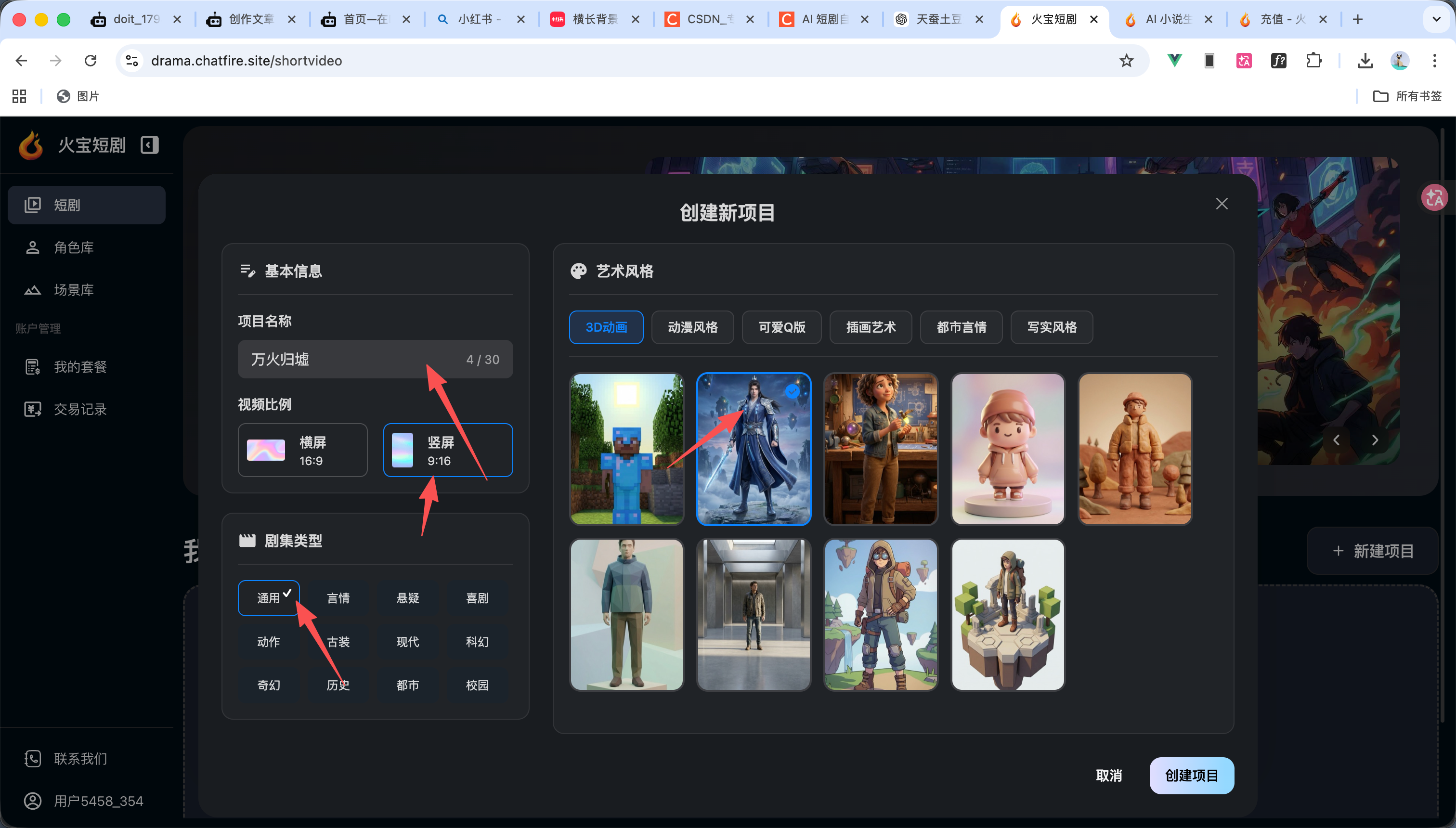
Task: Select 横屏 16:9 video ratio
Action: (x=302, y=450)
